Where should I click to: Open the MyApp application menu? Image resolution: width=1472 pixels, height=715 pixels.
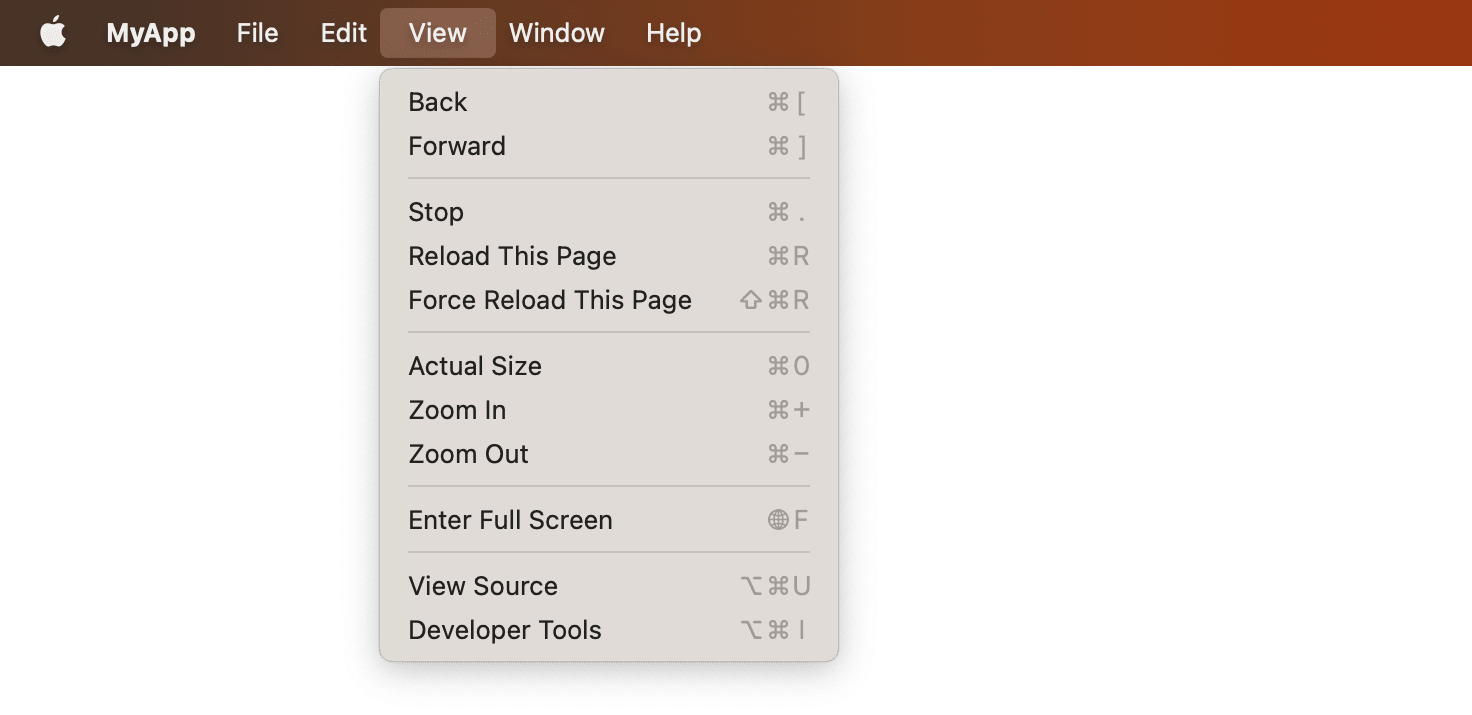coord(150,32)
